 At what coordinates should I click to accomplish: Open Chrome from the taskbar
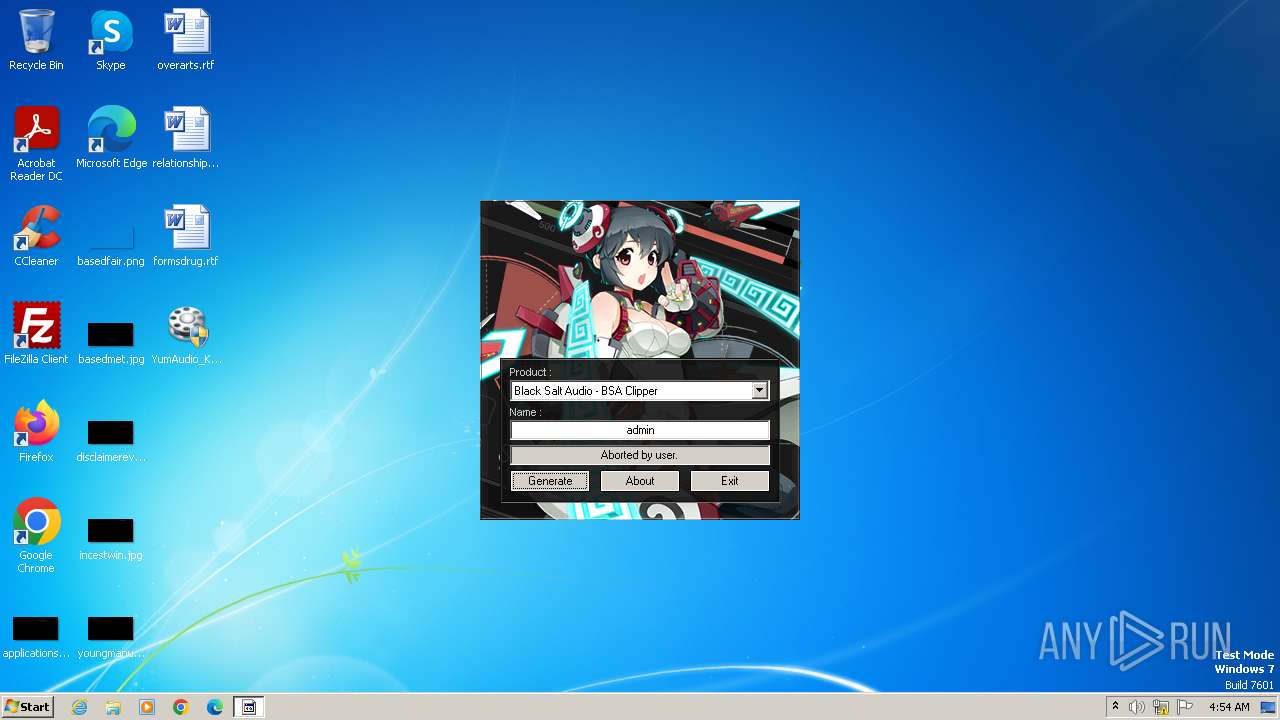point(181,707)
